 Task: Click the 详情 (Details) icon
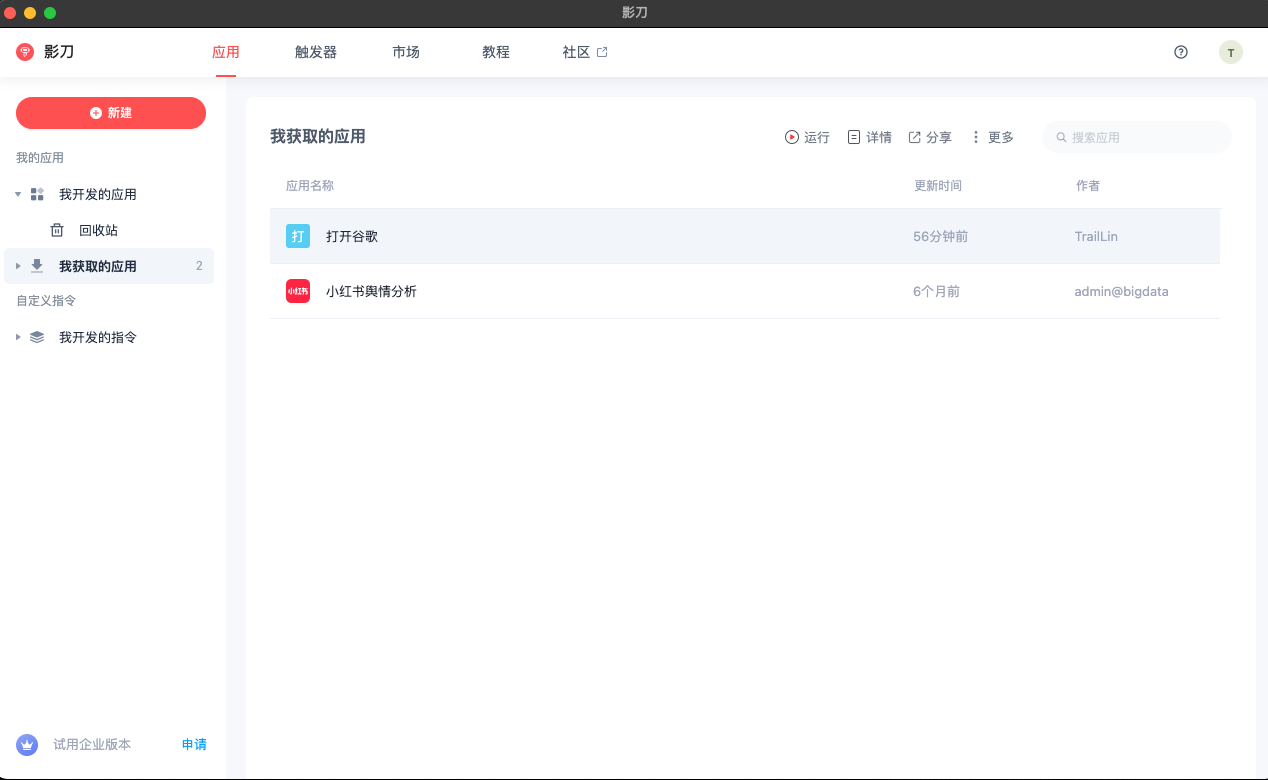click(853, 137)
